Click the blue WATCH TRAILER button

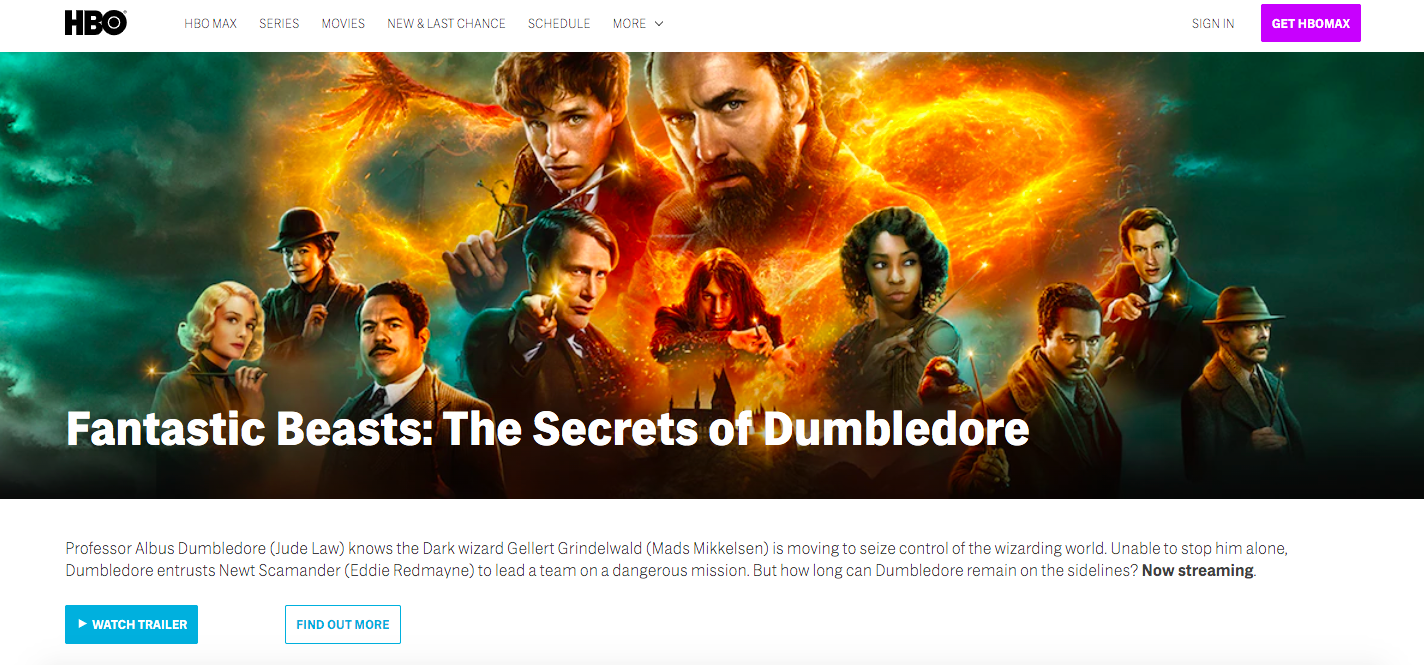click(x=131, y=624)
